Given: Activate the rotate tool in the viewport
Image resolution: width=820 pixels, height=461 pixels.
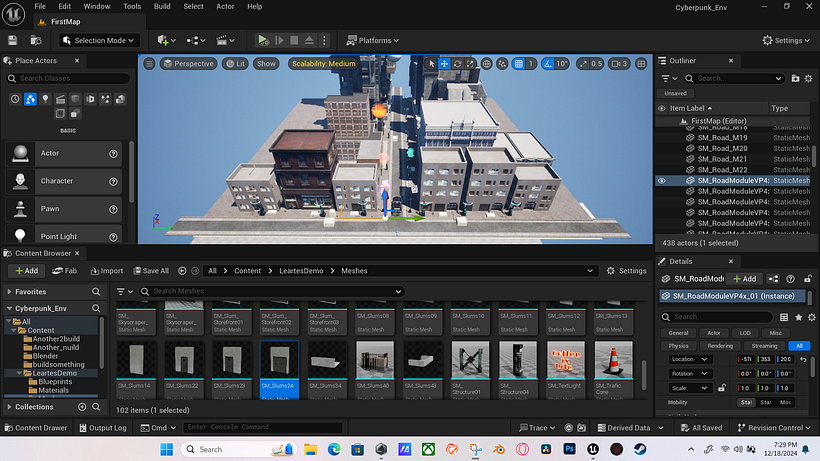Looking at the screenshot, I should pyautogui.click(x=457, y=64).
